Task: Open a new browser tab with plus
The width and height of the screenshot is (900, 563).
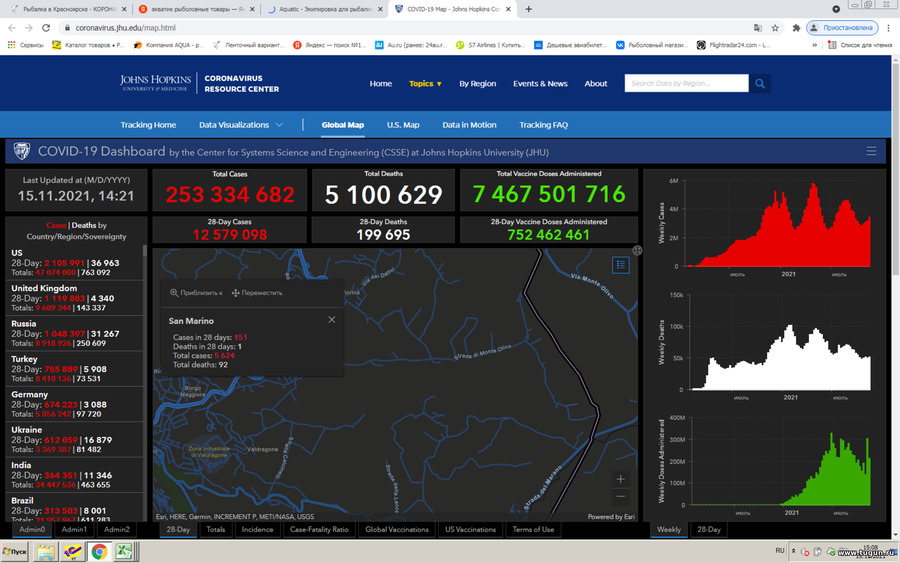Action: coord(529,9)
